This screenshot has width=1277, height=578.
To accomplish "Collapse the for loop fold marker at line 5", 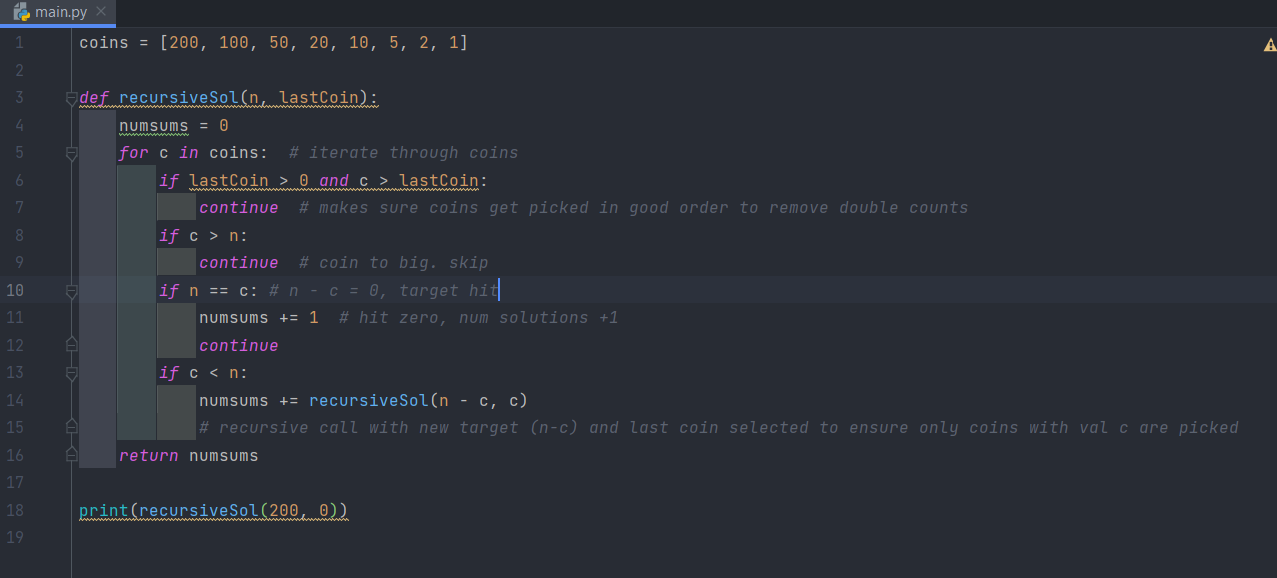I will 71,153.
